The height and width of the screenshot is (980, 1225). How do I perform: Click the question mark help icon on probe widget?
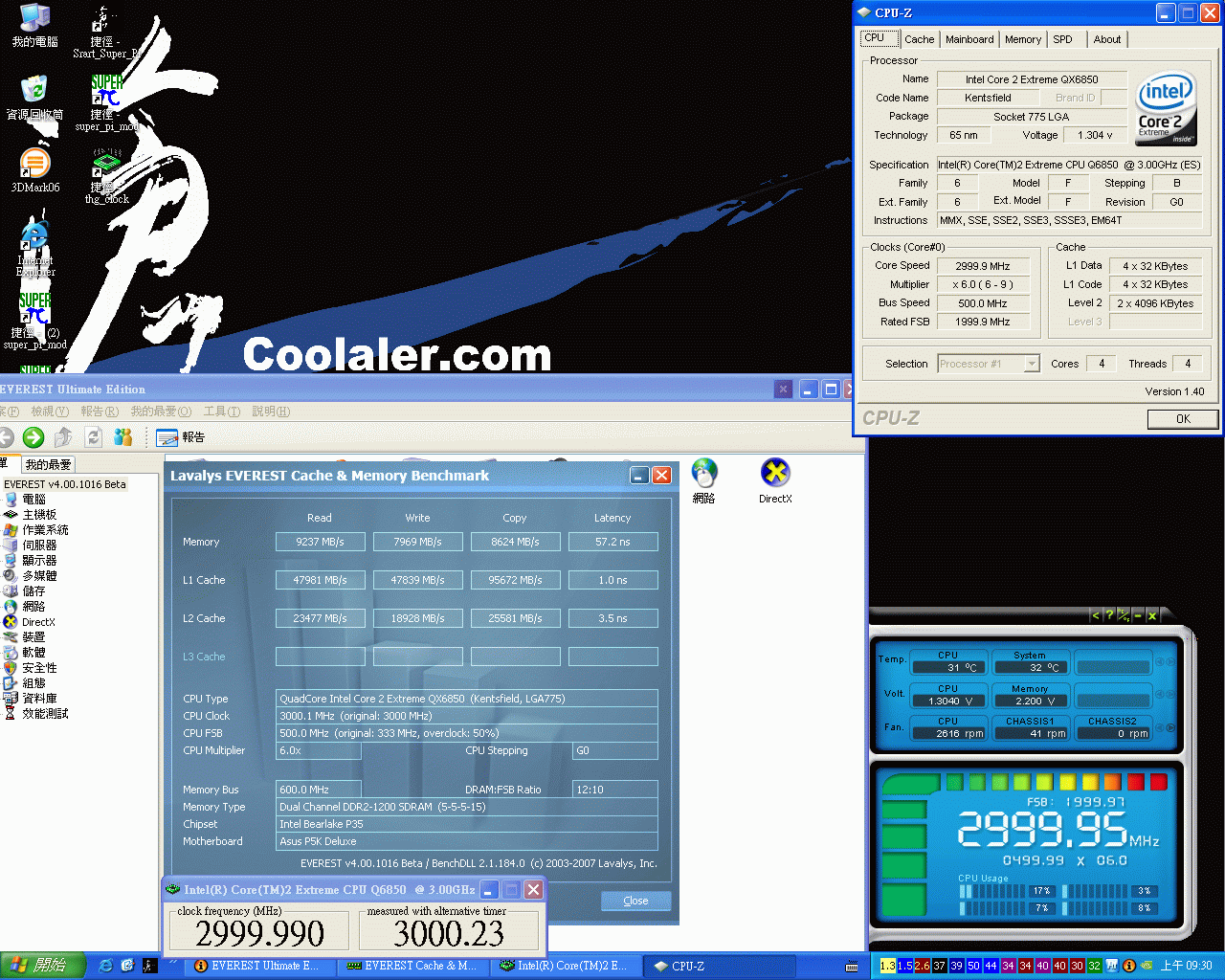point(1109,615)
